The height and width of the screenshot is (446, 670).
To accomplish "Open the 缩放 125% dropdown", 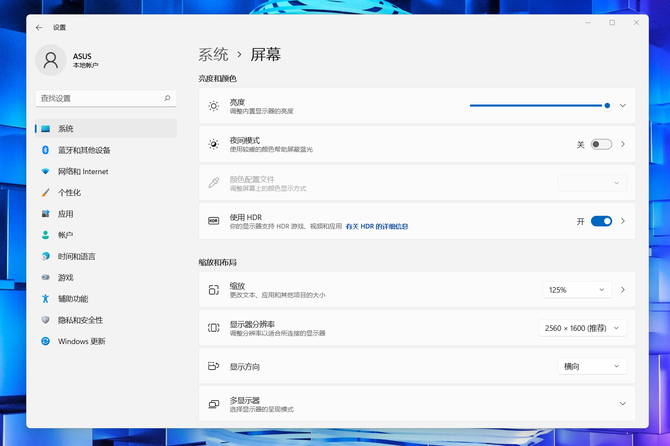I will point(577,290).
